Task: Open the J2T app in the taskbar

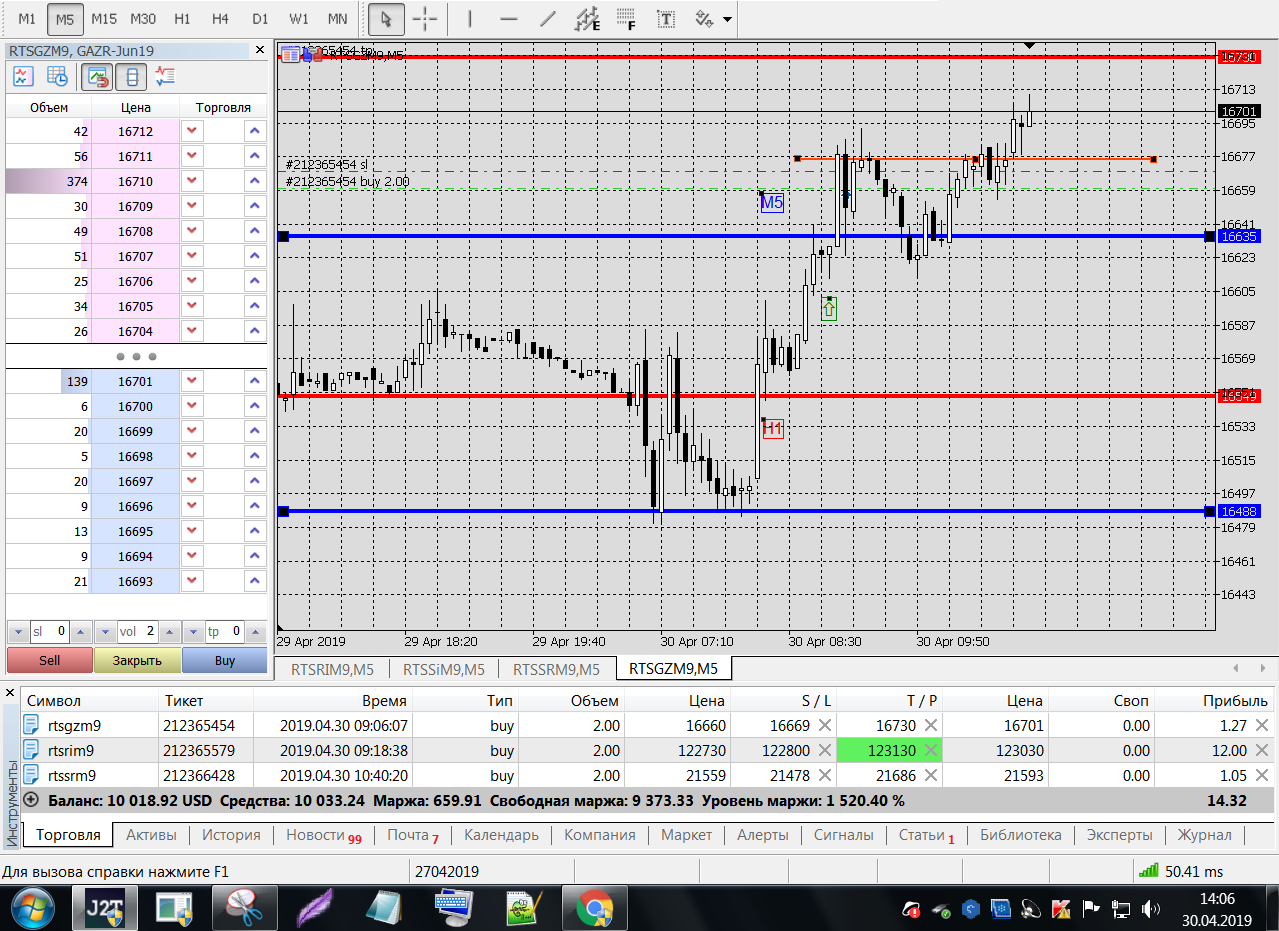Action: coord(104,909)
